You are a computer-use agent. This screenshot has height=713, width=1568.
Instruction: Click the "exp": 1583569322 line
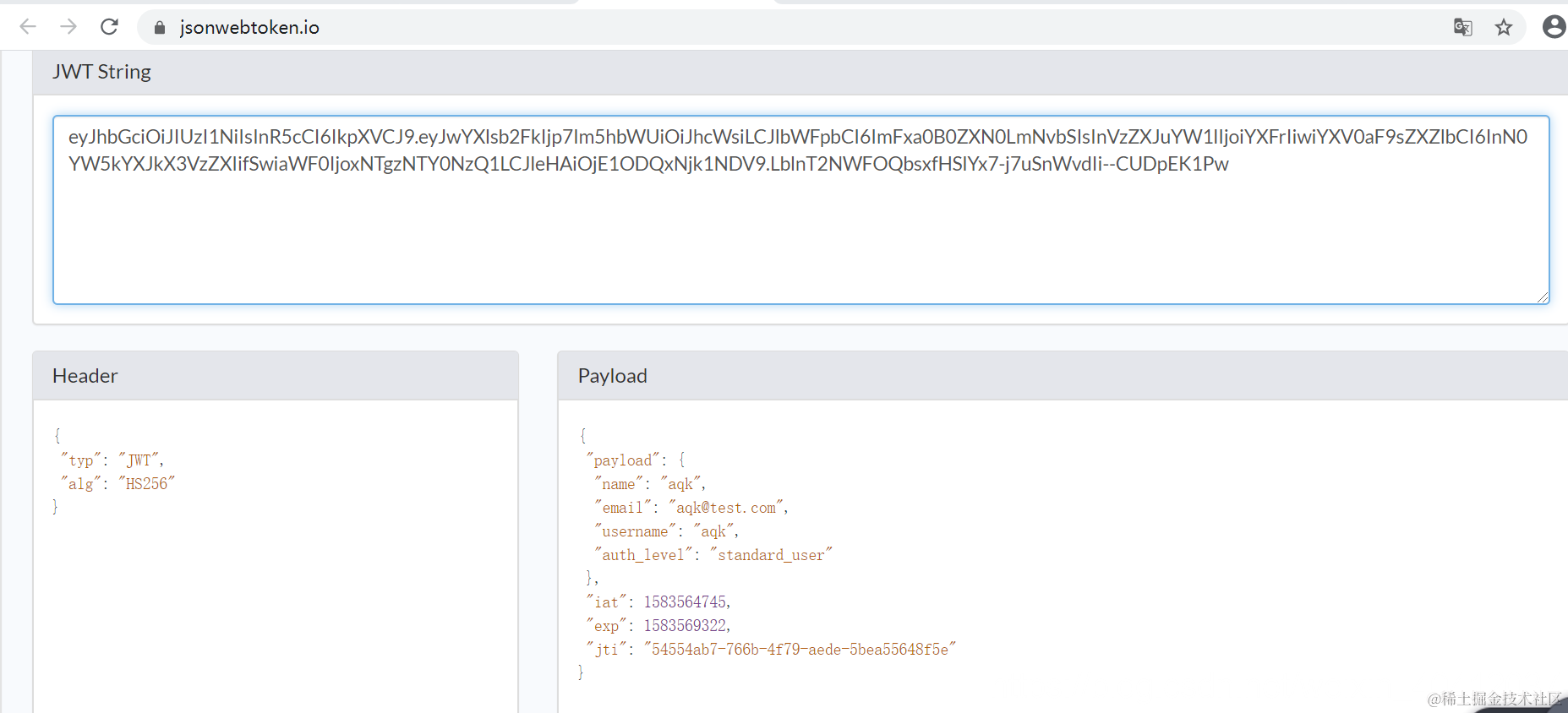pyautogui.click(x=658, y=626)
